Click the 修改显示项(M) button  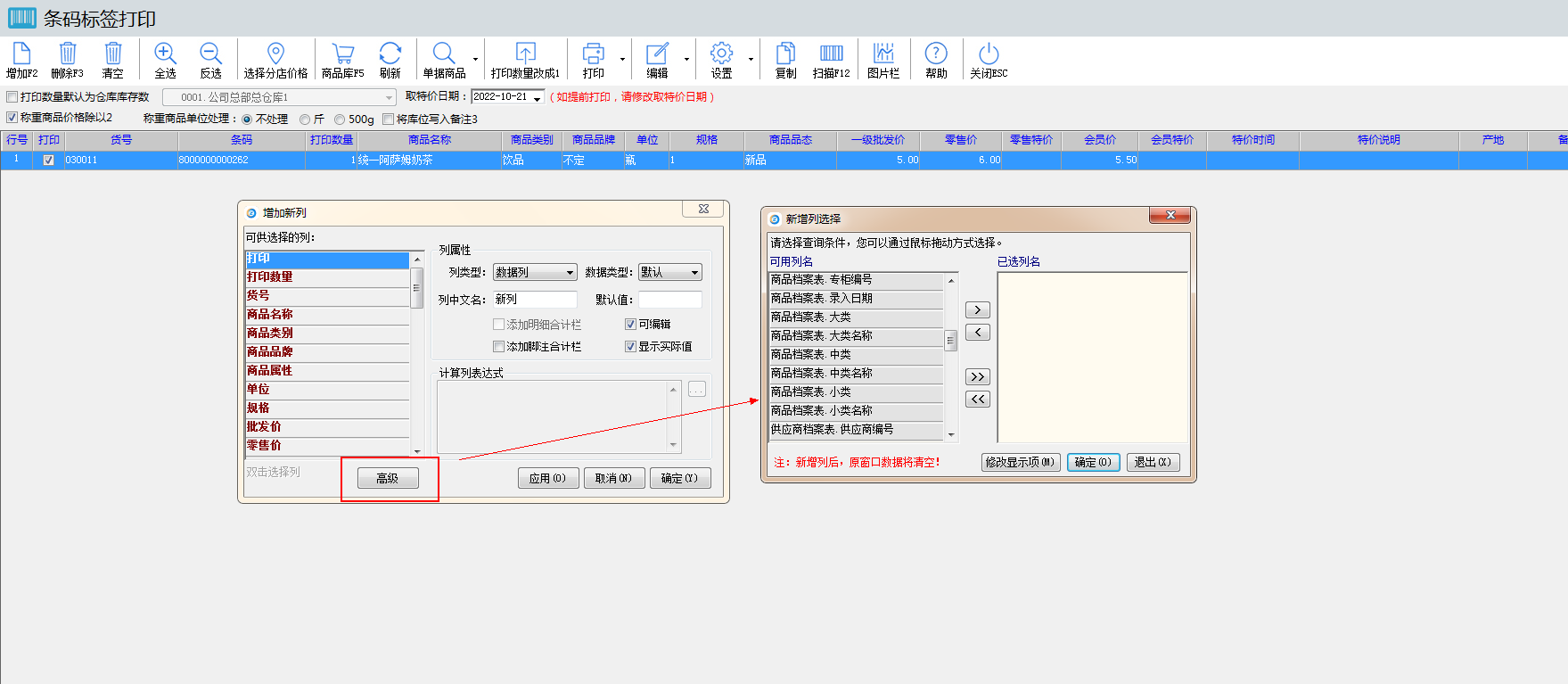coord(1020,463)
